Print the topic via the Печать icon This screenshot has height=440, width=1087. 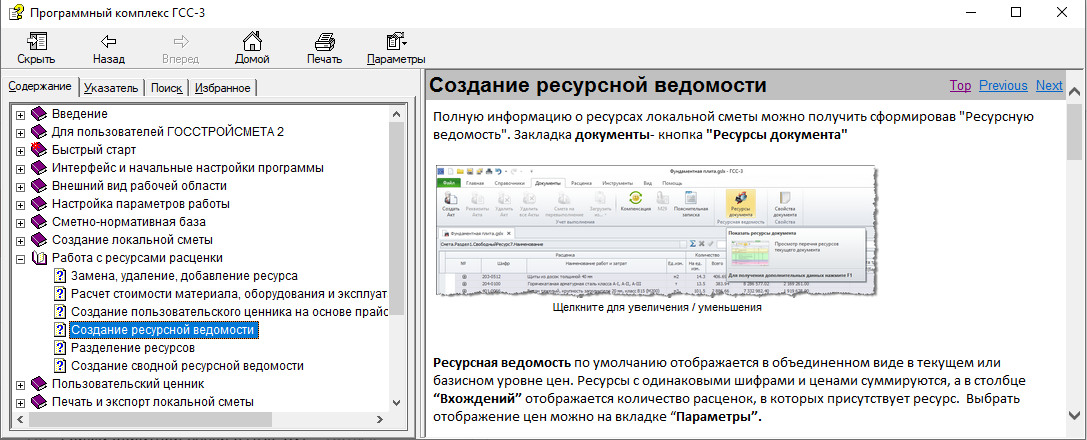tap(324, 40)
